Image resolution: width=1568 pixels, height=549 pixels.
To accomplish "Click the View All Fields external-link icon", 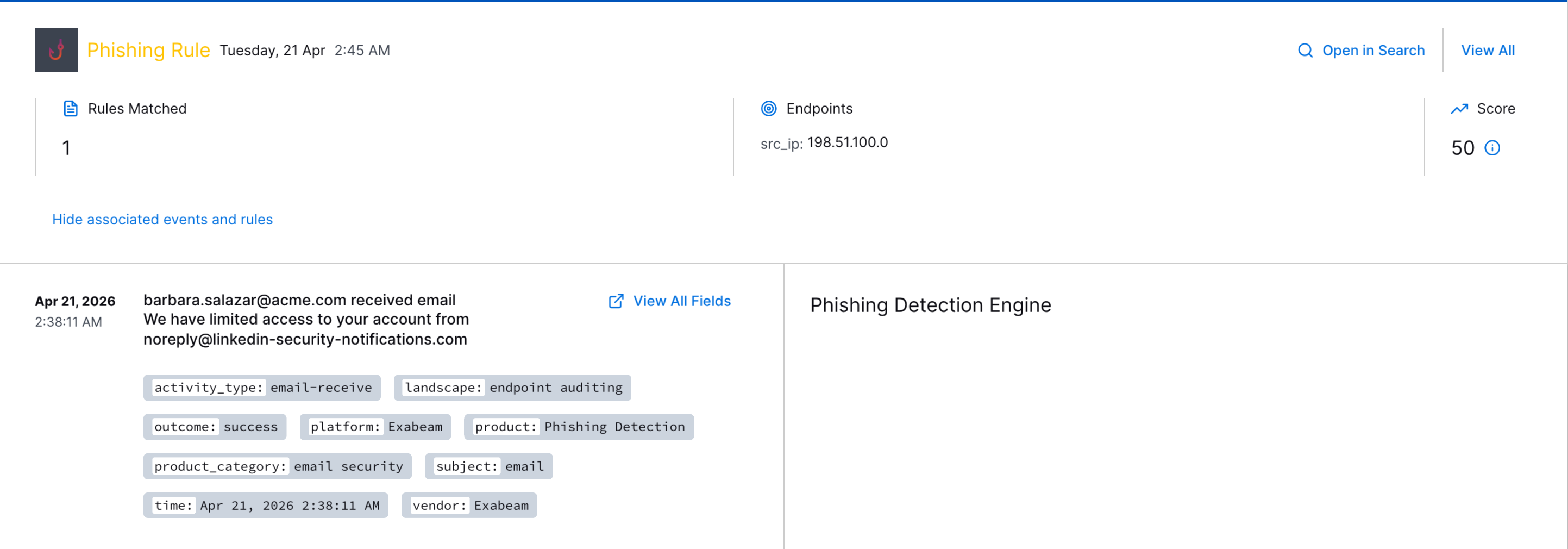I will click(x=616, y=301).
